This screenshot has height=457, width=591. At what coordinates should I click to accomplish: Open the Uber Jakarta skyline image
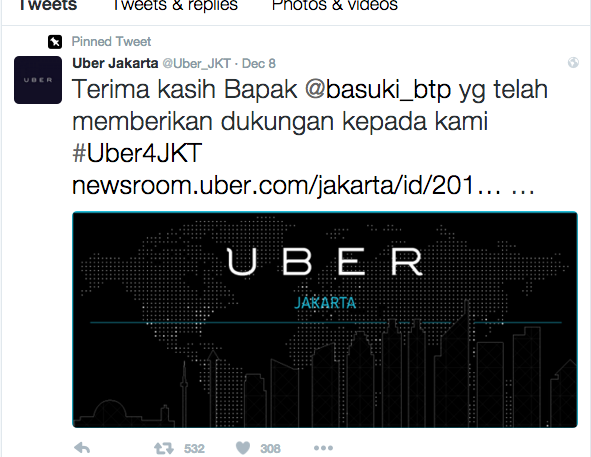(x=325, y=320)
